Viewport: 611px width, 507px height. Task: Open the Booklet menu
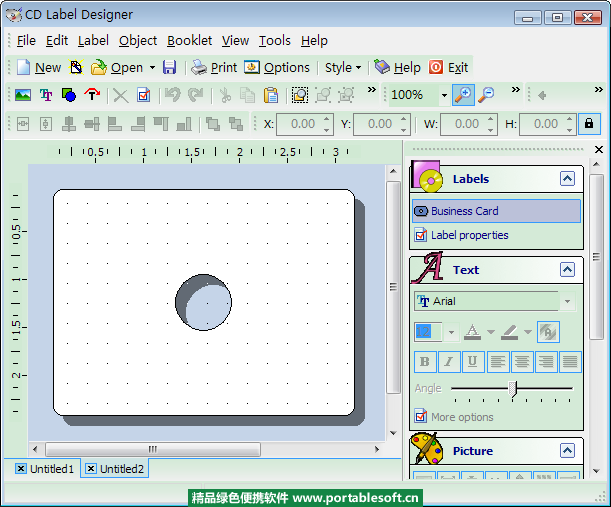(x=189, y=40)
